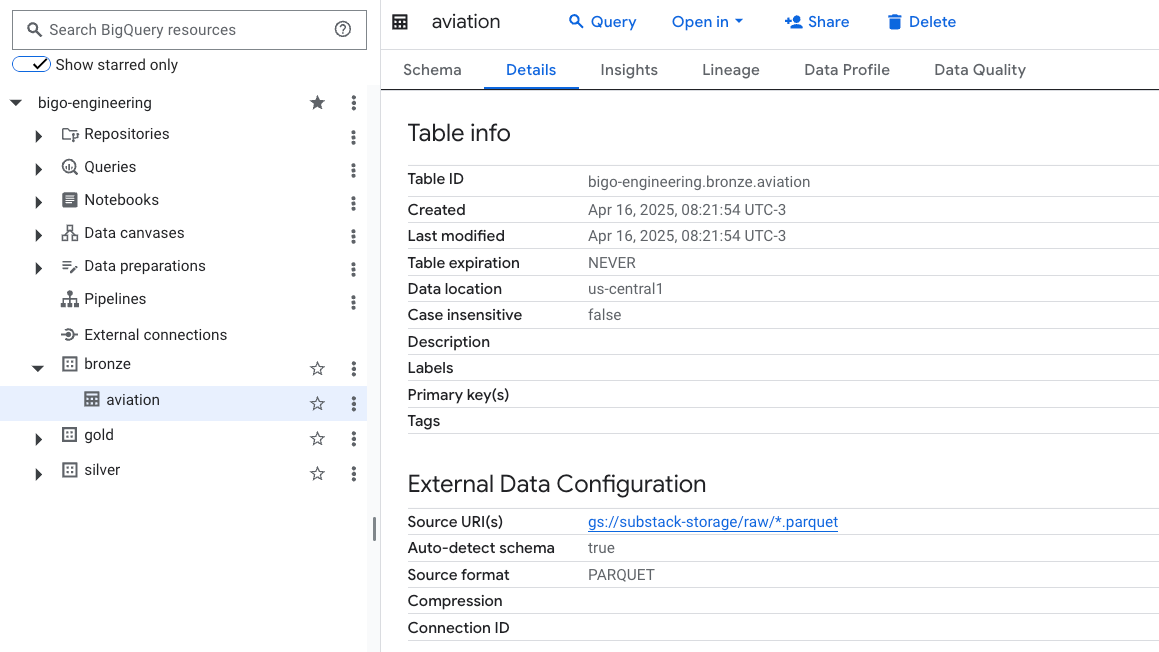This screenshot has width=1159, height=652.
Task: Open the 'Open in' dropdown
Action: (707, 22)
